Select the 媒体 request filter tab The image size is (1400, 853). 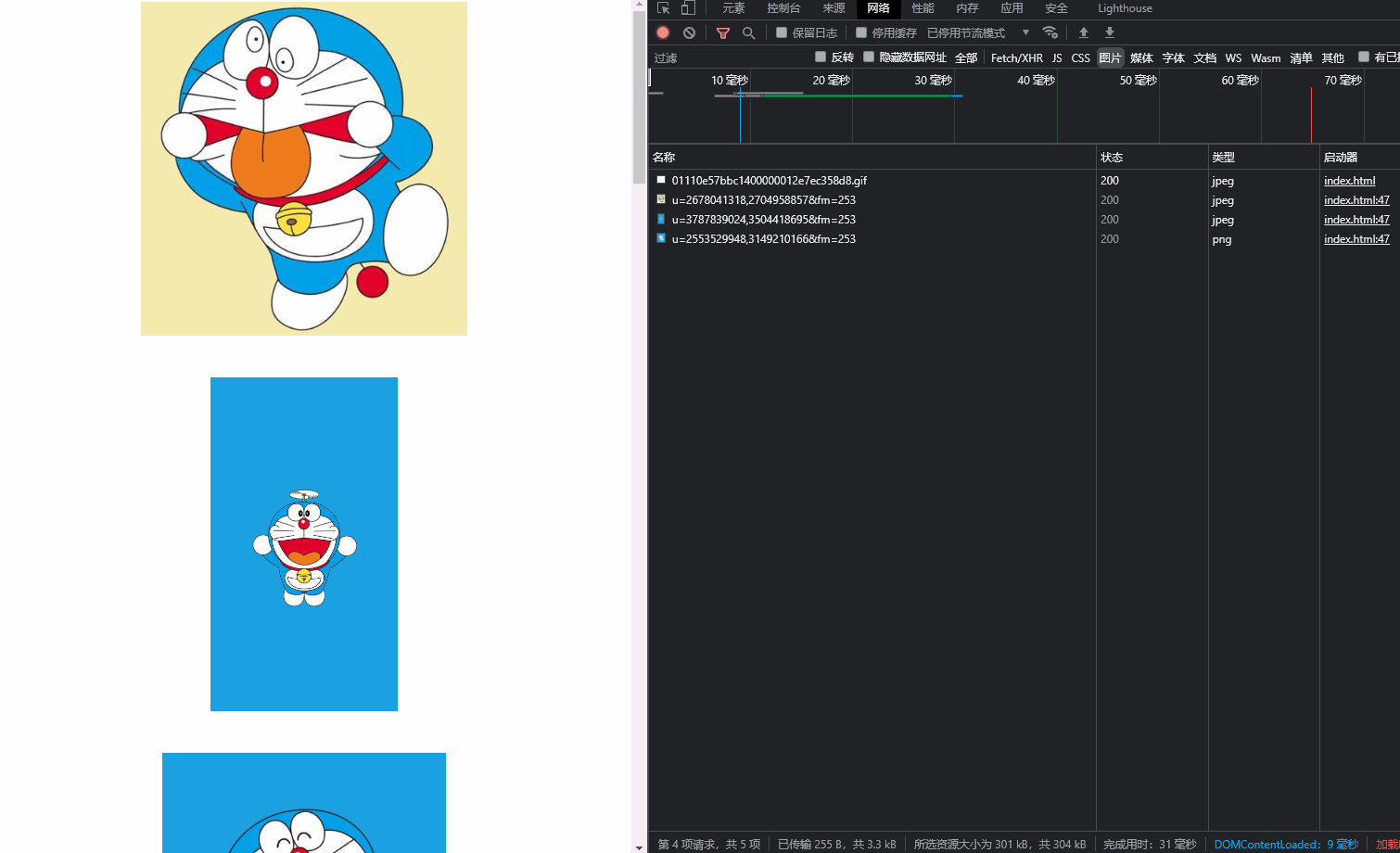click(1140, 57)
